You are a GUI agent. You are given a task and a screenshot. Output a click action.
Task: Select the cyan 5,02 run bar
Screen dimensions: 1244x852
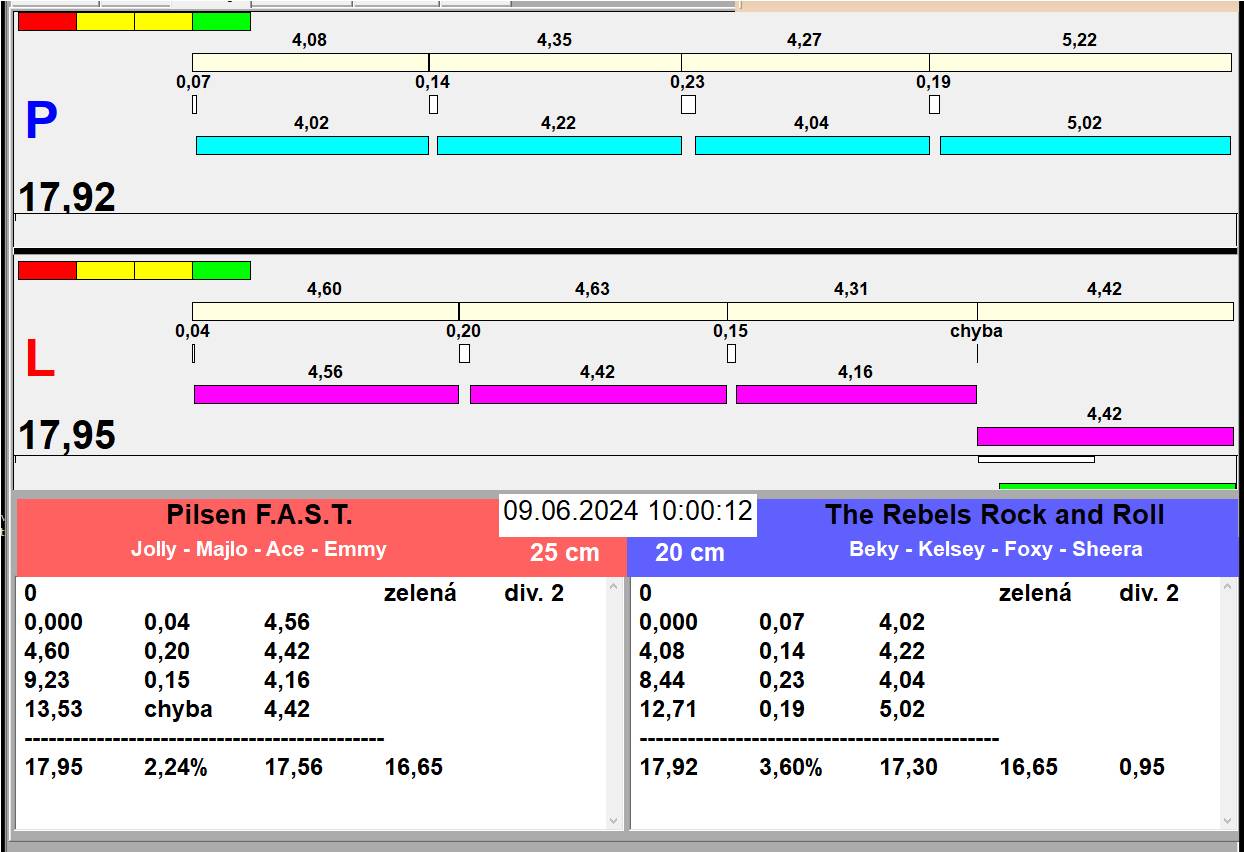(x=1085, y=146)
